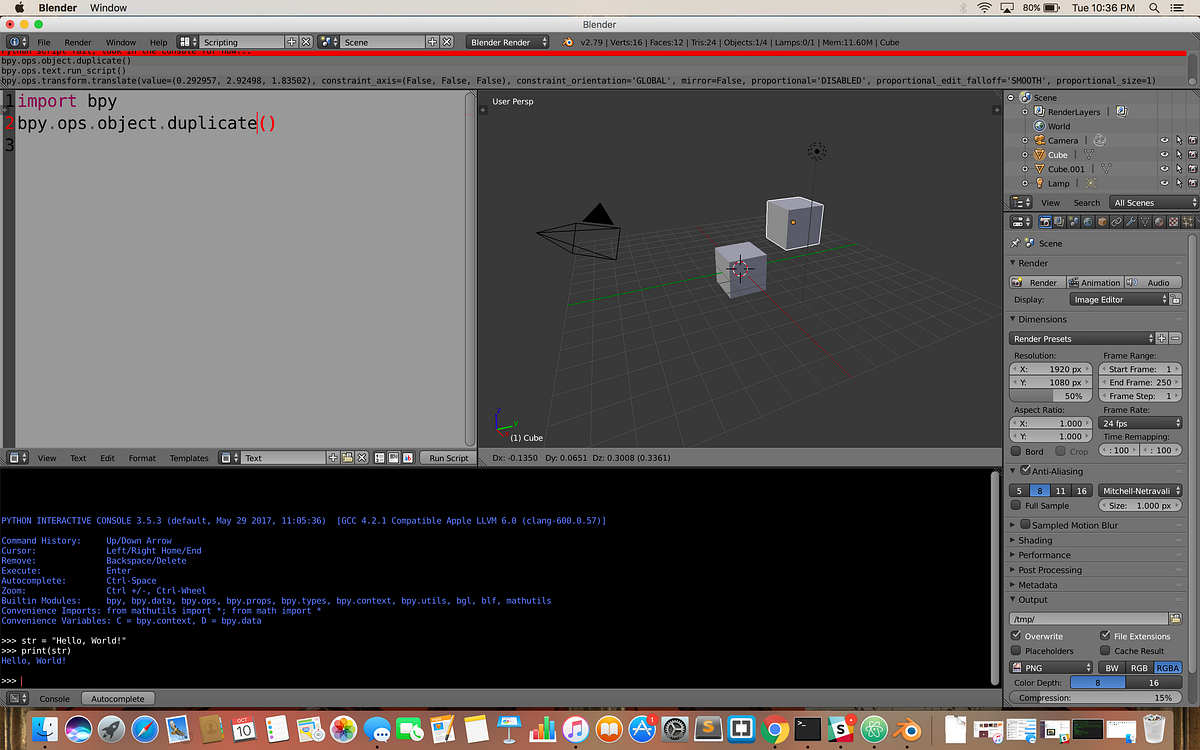1200x750 pixels.
Task: Open the Modifiers wrench icon
Action: pos(1131,222)
